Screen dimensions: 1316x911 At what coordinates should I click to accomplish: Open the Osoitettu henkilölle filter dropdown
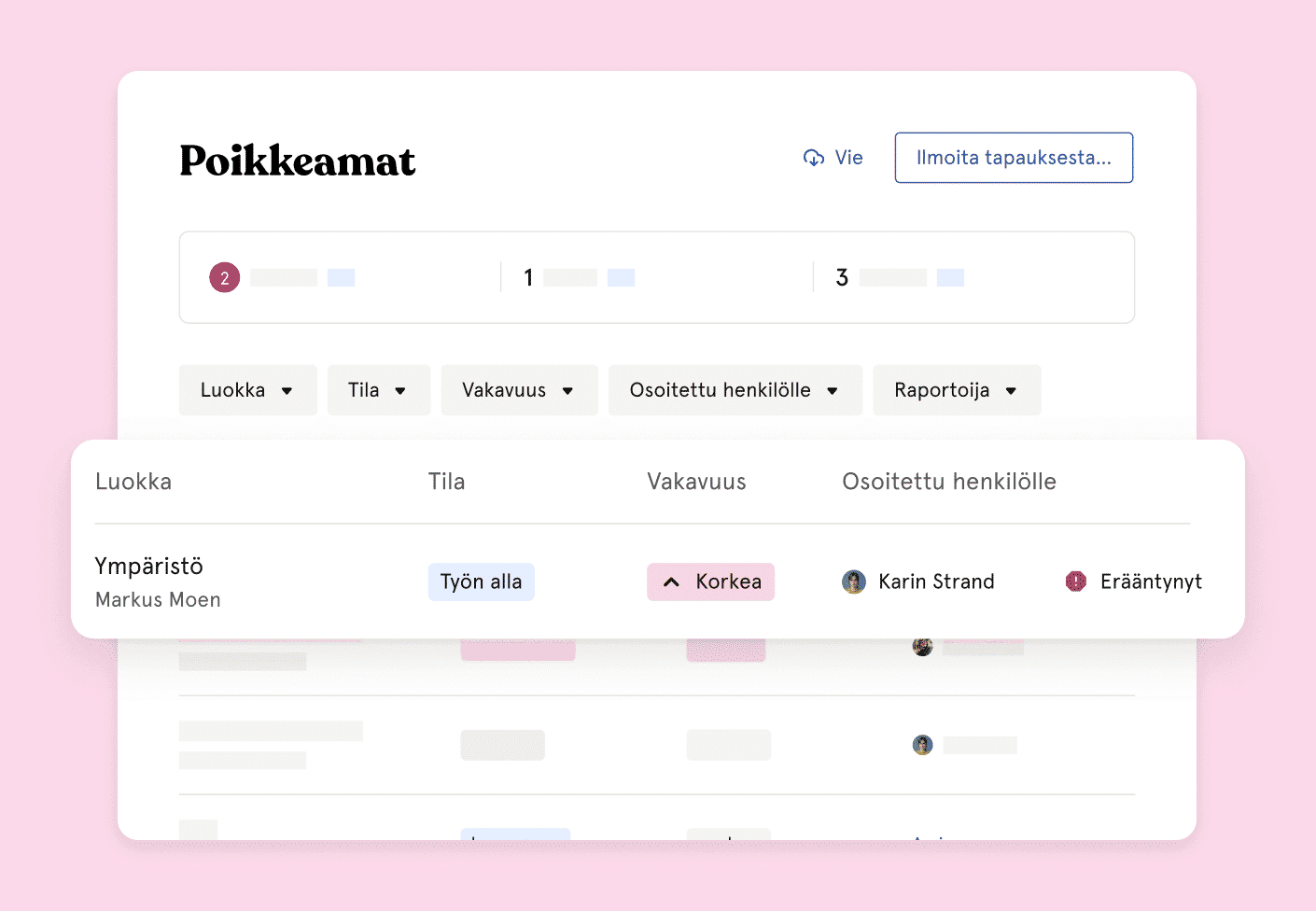[735, 390]
